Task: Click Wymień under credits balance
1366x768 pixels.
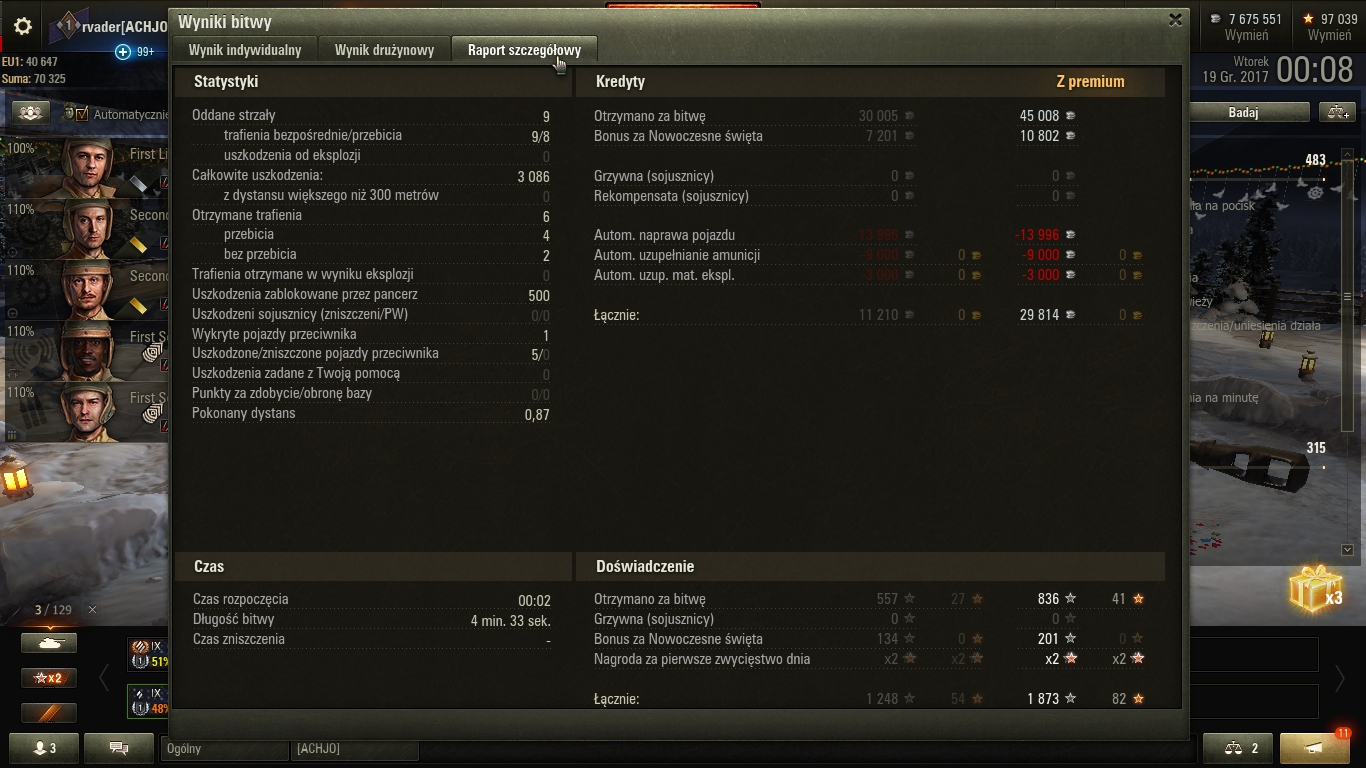Action: pyautogui.click(x=1246, y=35)
